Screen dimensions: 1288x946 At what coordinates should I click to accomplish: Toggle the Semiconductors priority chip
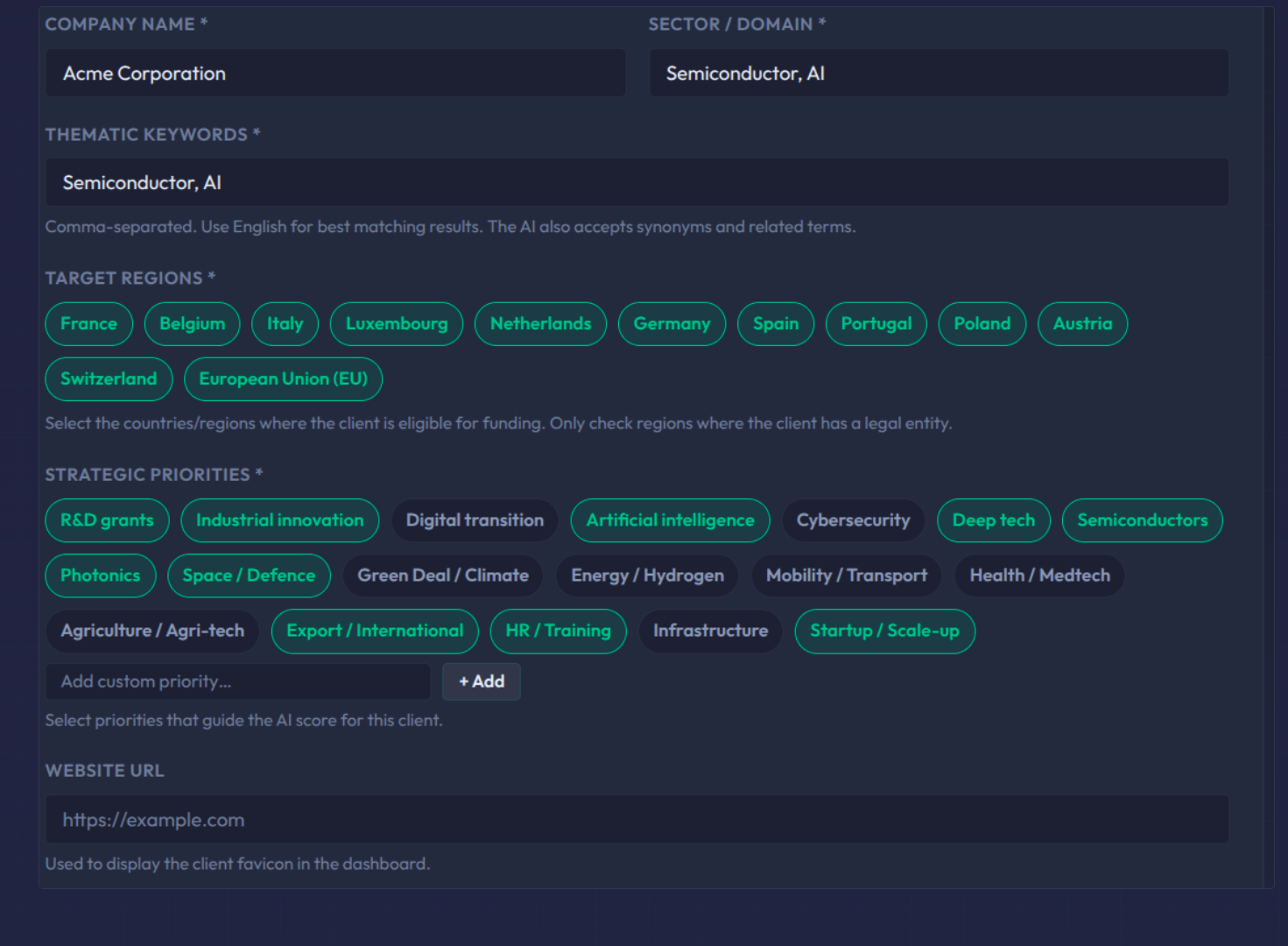point(1142,520)
